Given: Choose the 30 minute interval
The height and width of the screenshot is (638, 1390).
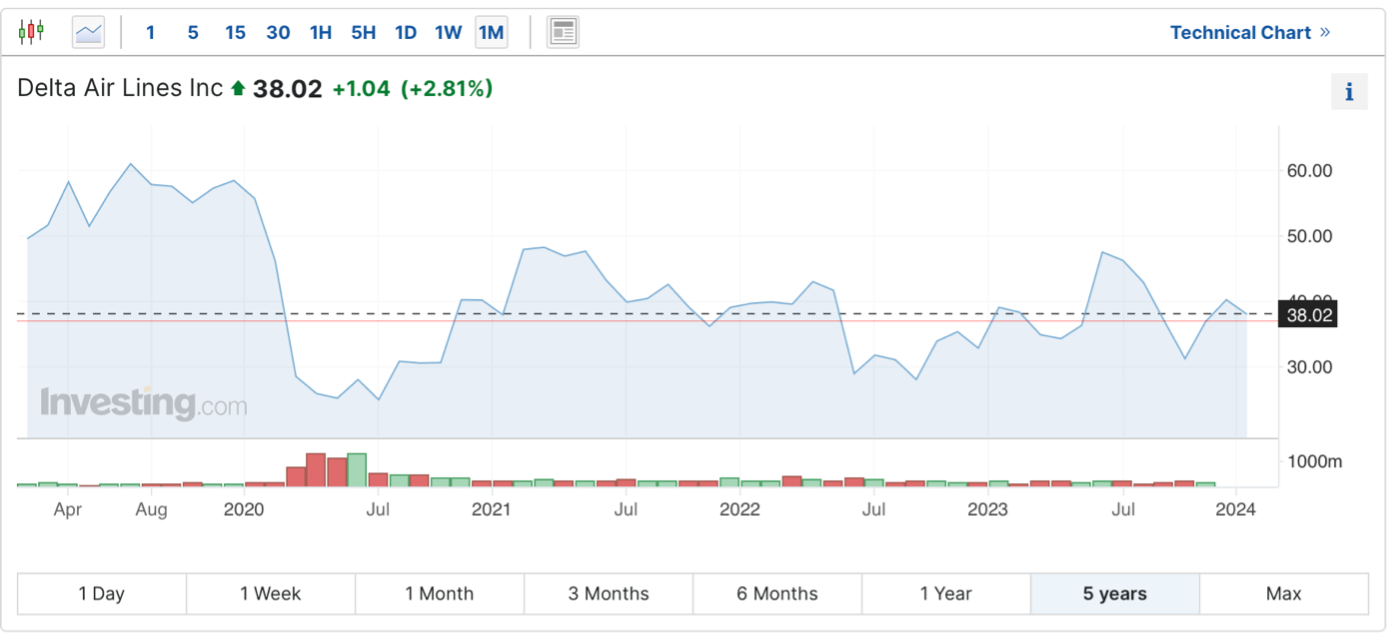Looking at the screenshot, I should (278, 32).
